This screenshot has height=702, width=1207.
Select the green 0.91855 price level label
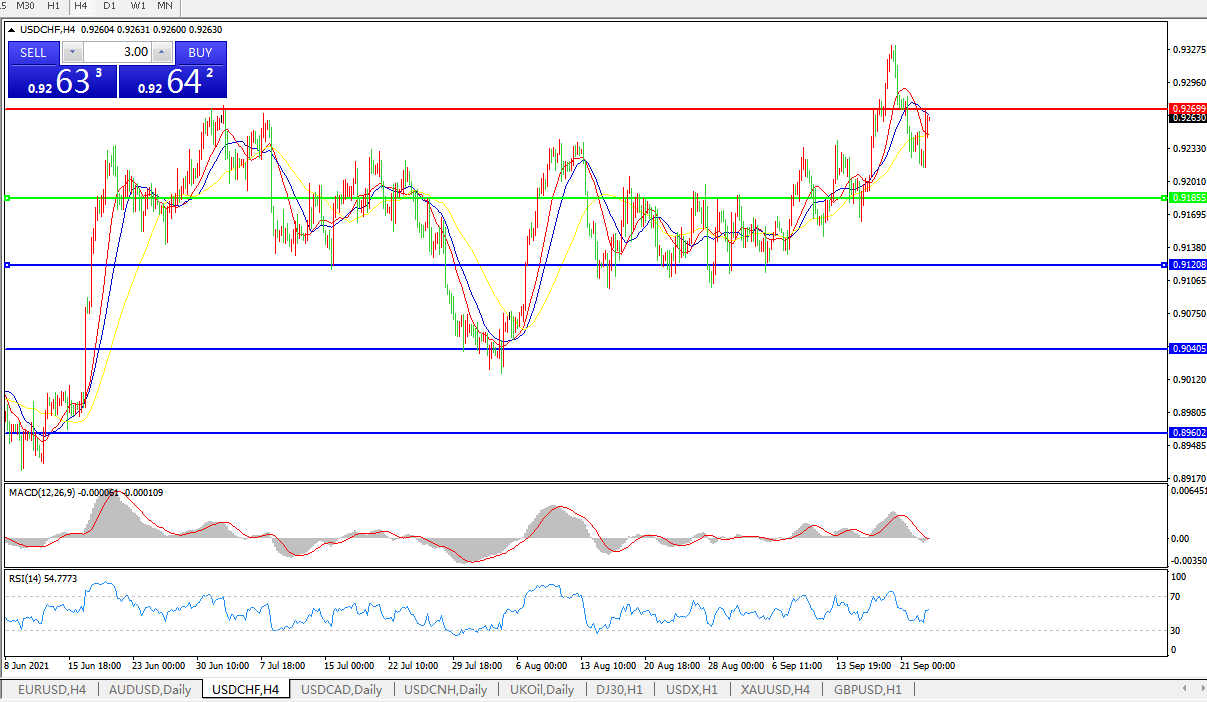tap(1188, 198)
